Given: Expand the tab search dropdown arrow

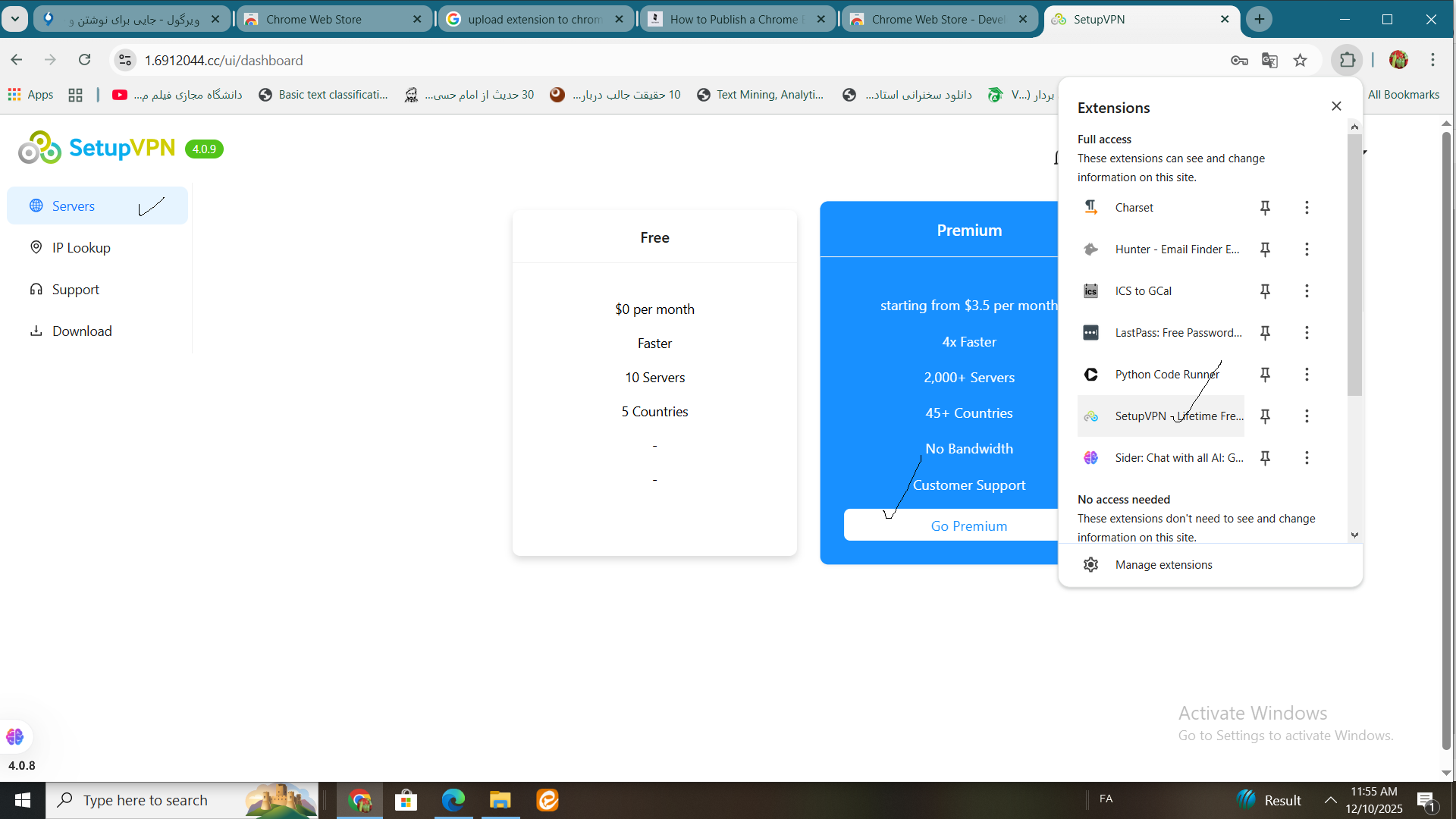Looking at the screenshot, I should coord(14,19).
